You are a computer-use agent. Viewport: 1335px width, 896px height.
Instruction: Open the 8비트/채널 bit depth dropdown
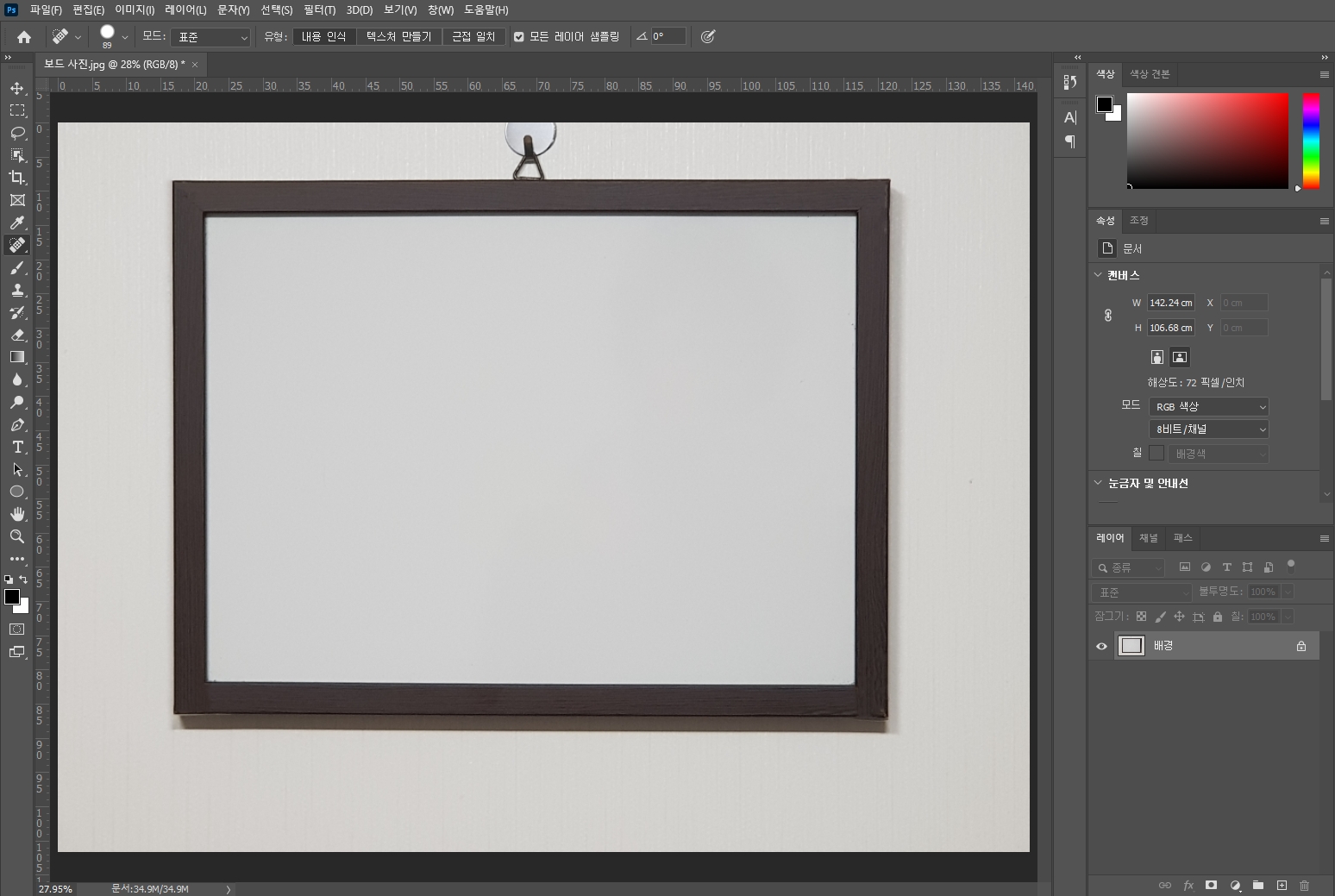(x=1209, y=429)
